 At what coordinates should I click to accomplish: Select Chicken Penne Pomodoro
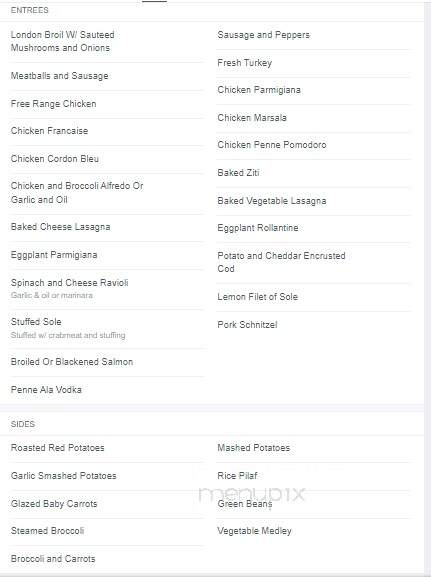point(272,145)
